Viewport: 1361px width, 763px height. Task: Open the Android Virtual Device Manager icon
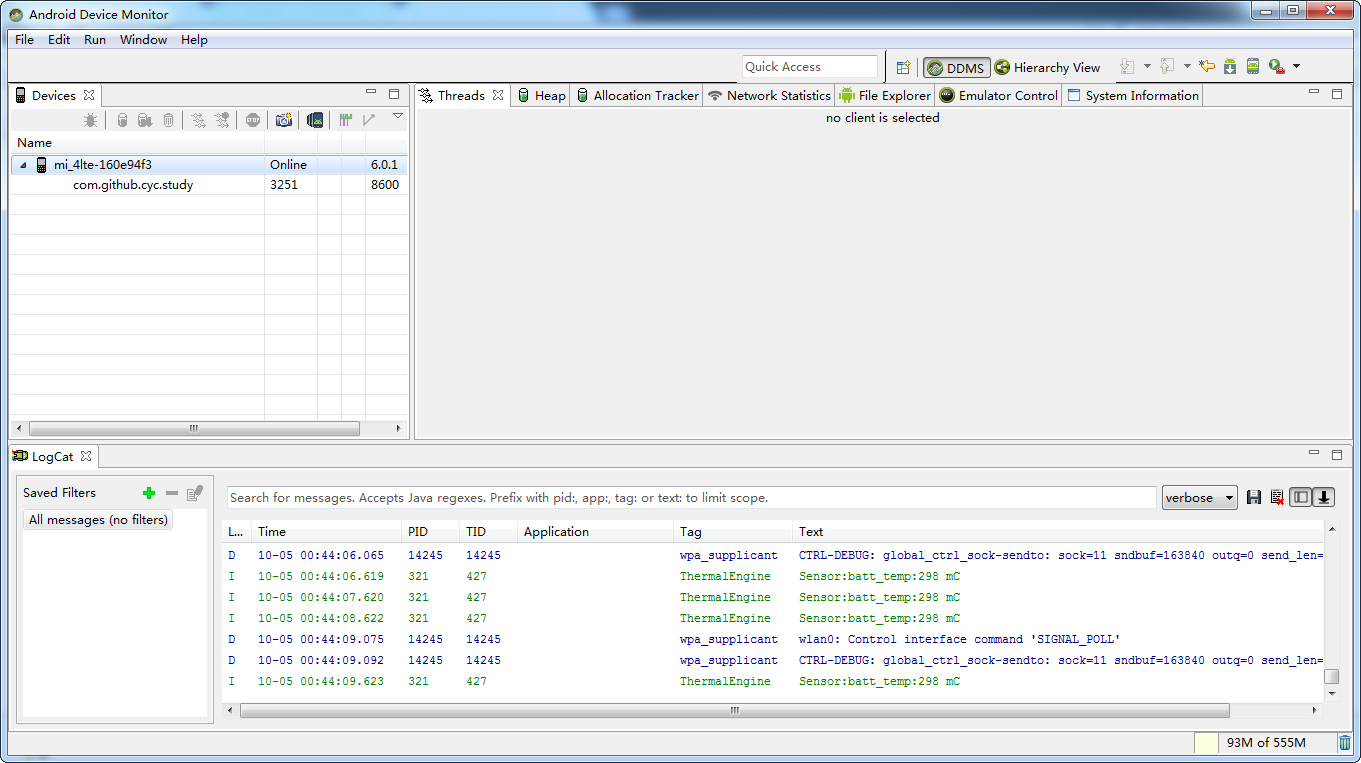point(1253,67)
